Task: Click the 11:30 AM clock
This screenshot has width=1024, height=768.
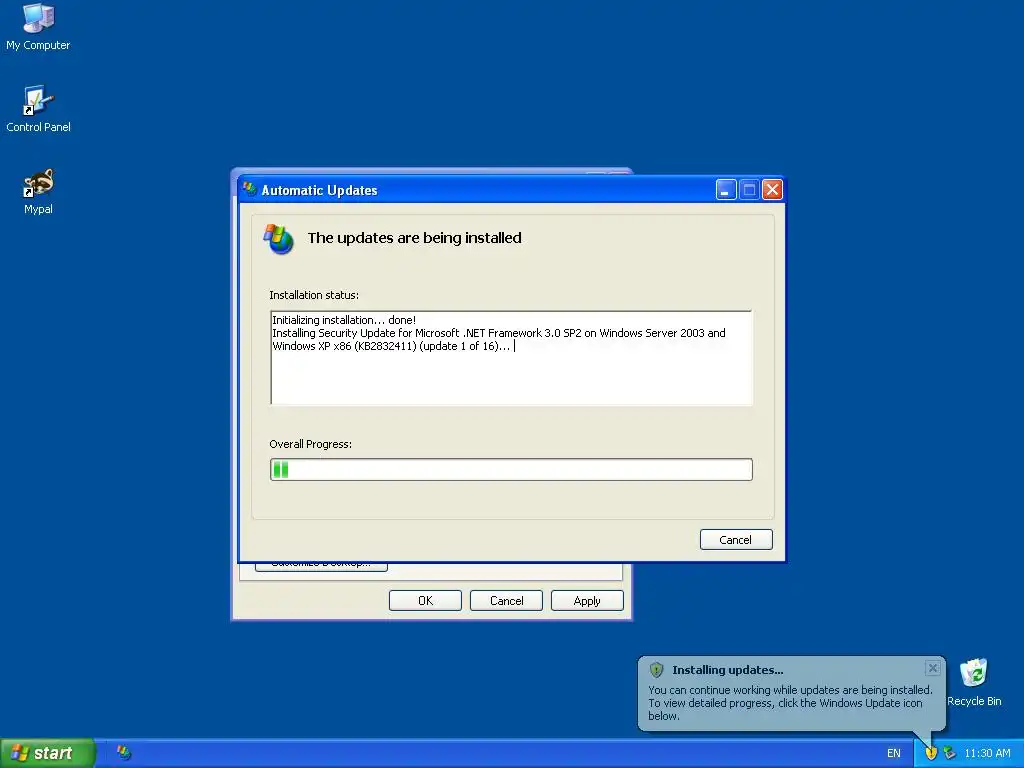Action: pyautogui.click(x=987, y=753)
